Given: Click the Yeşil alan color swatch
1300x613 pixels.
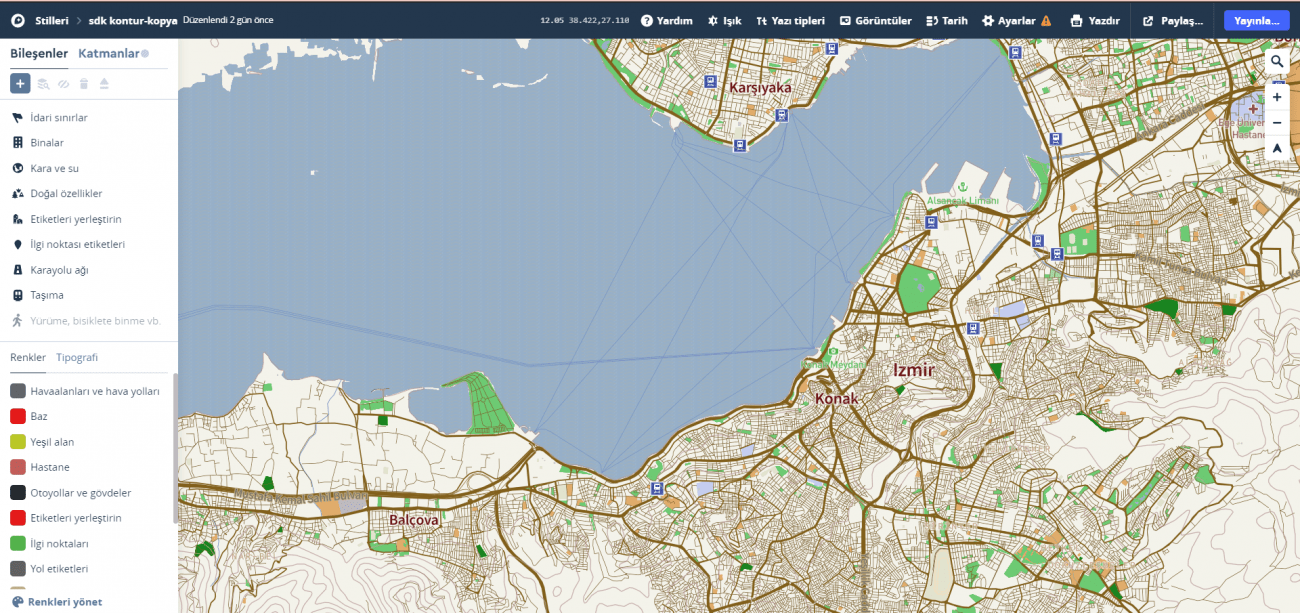Looking at the screenshot, I should [x=18, y=442].
